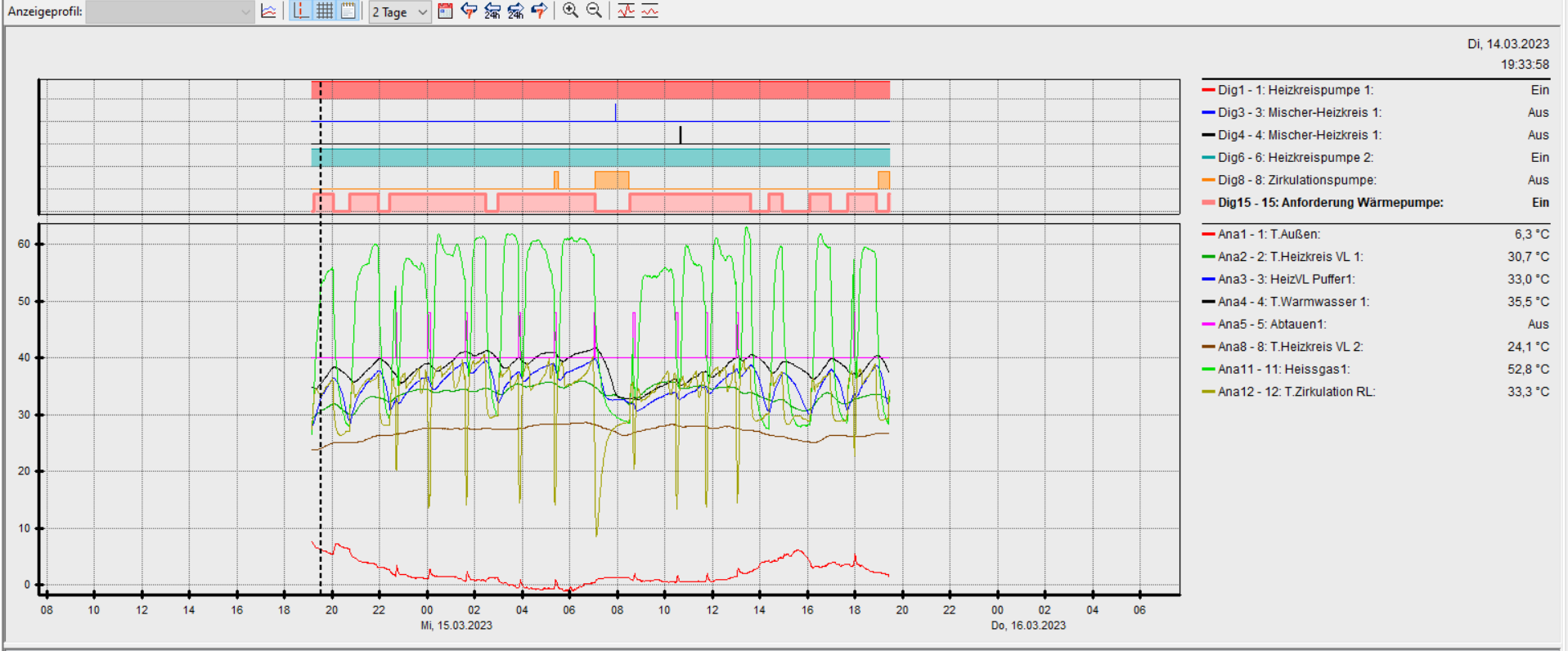Screen dimensions: 1568x651
Task: Click the 19:33:58 cursor time readout
Action: 1525,65
